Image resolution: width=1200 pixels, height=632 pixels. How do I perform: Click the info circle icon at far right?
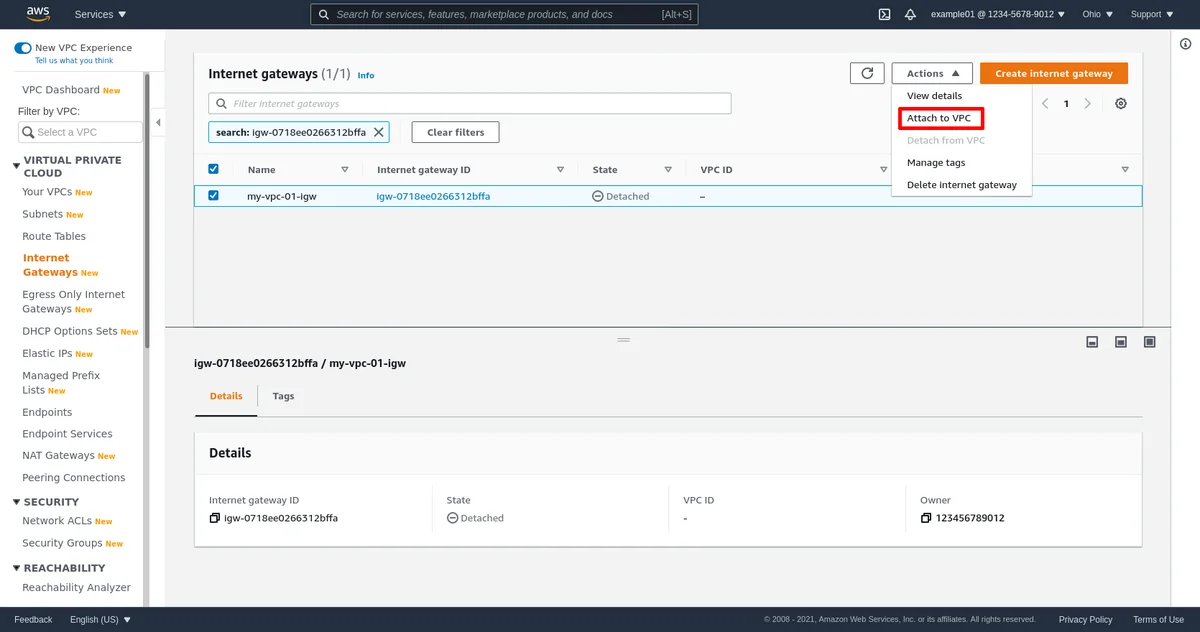click(1185, 46)
